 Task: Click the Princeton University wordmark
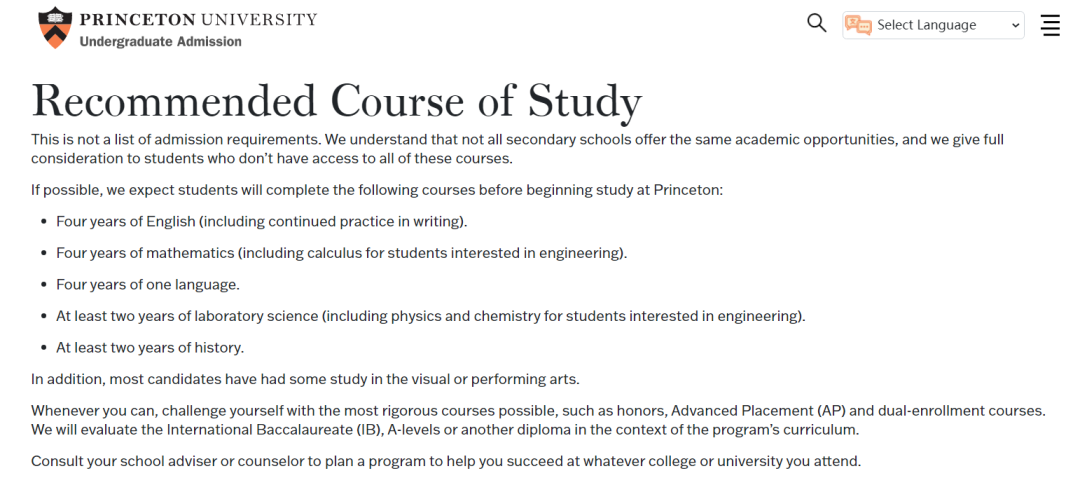coord(198,19)
